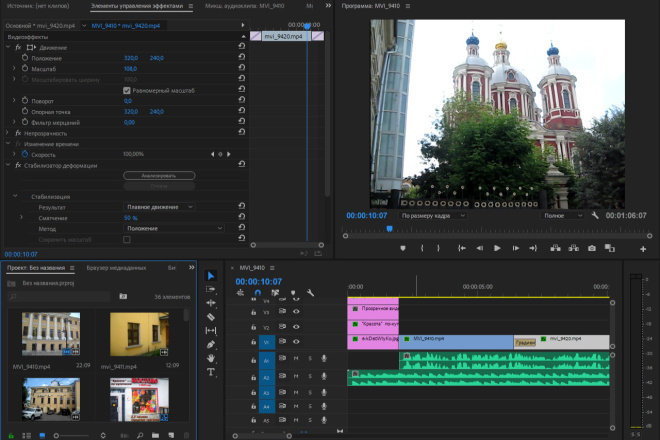Screen dimensions: 660x440
Task: Mark In point in program monitor
Action: [x=422, y=248]
